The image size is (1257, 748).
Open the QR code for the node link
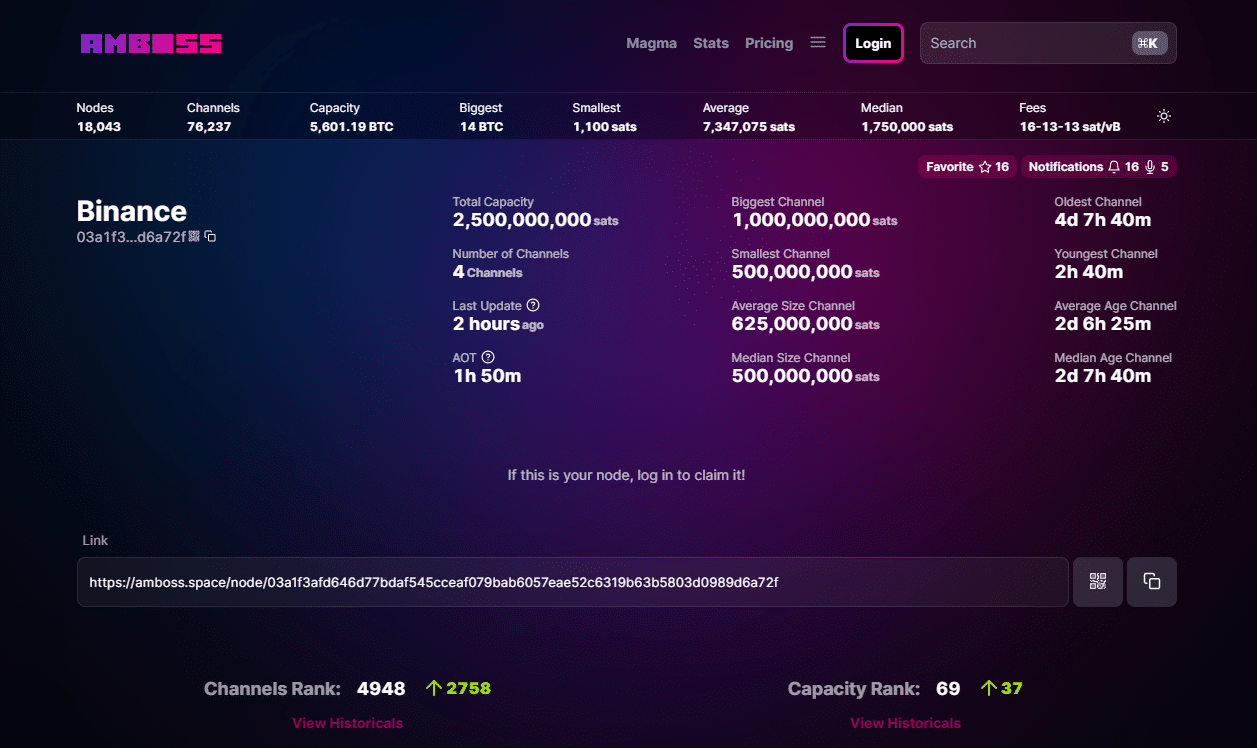[1097, 581]
